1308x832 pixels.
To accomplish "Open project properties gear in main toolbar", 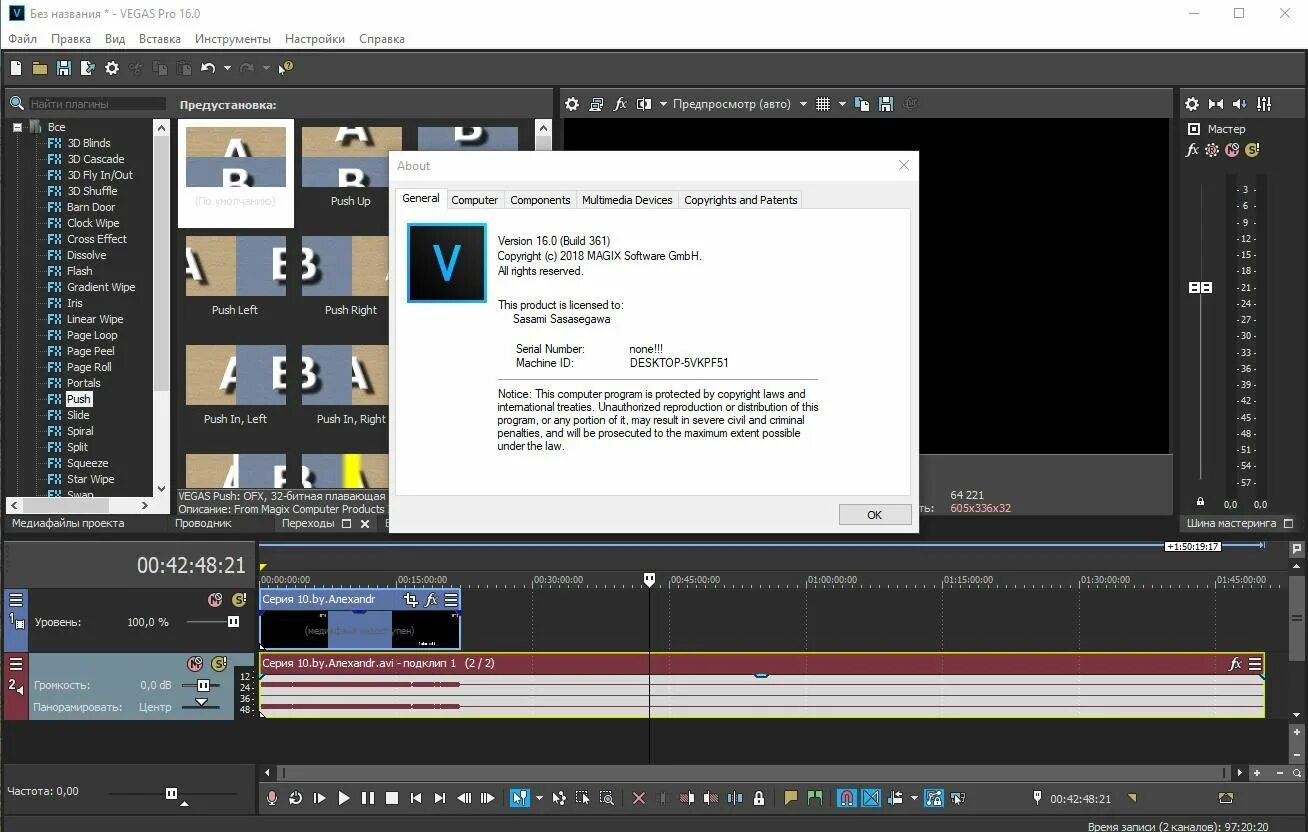I will pos(112,68).
